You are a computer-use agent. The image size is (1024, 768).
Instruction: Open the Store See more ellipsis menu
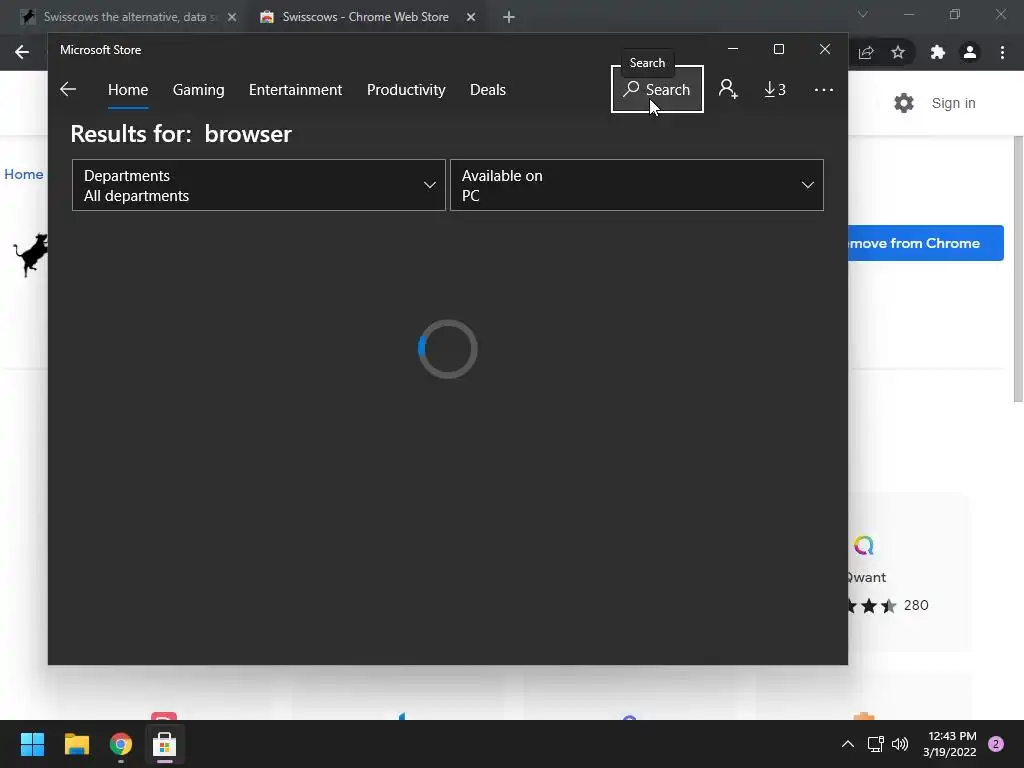tap(824, 89)
